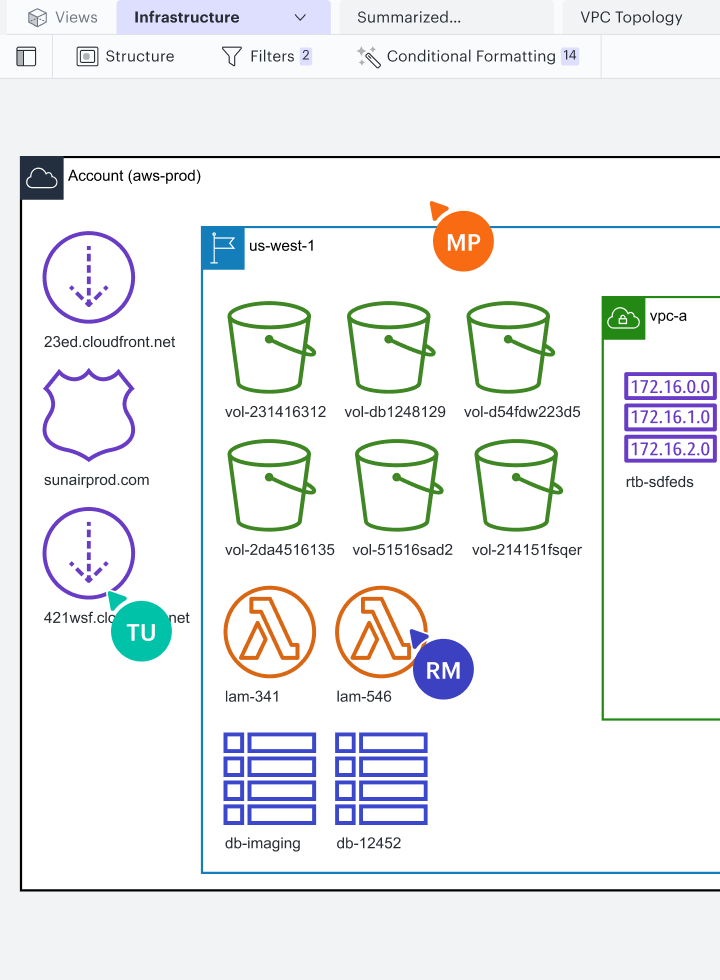720x980 pixels.
Task: Open Conditional Formatting rules
Action: [468, 57]
